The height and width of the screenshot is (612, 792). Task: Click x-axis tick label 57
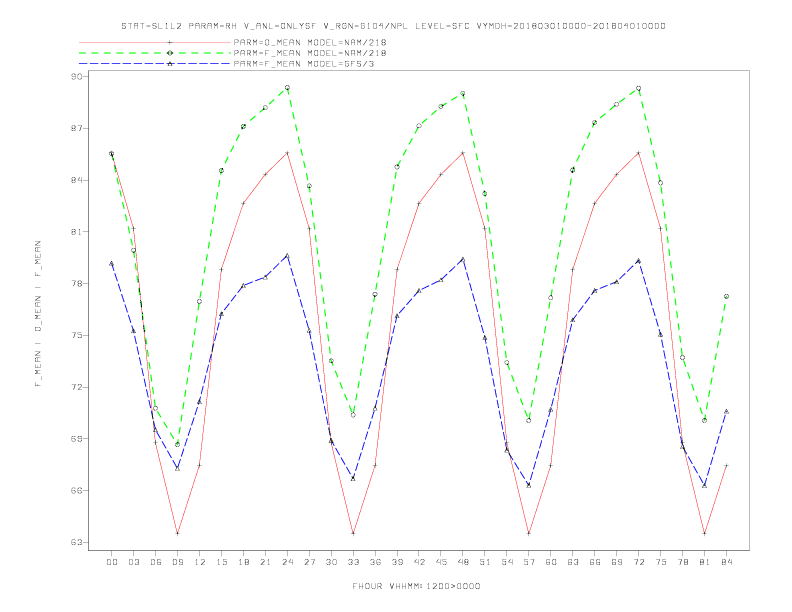pos(529,562)
